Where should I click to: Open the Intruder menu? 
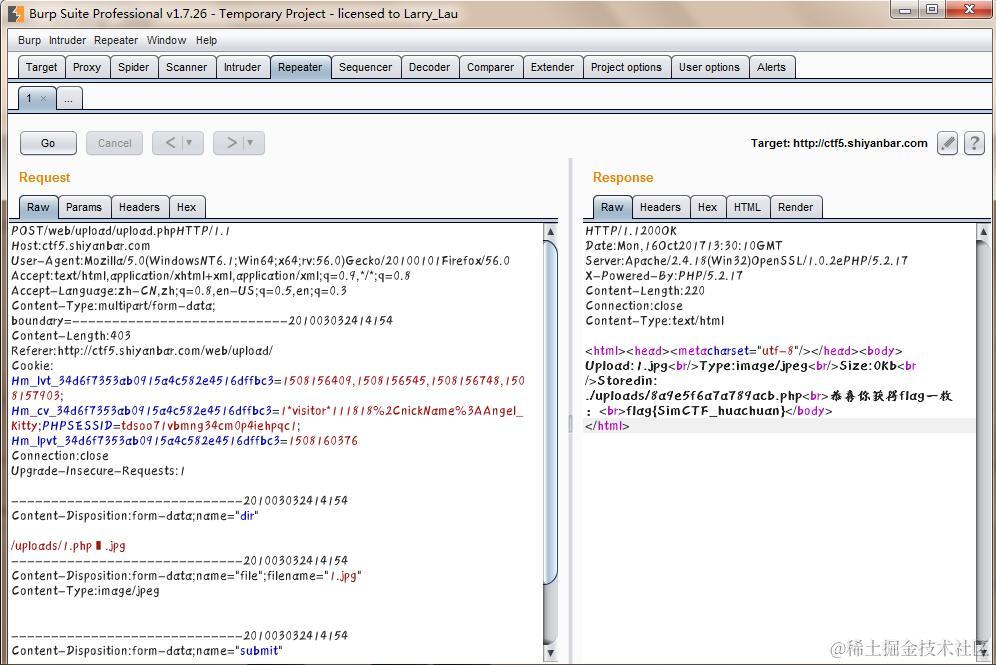pos(67,40)
